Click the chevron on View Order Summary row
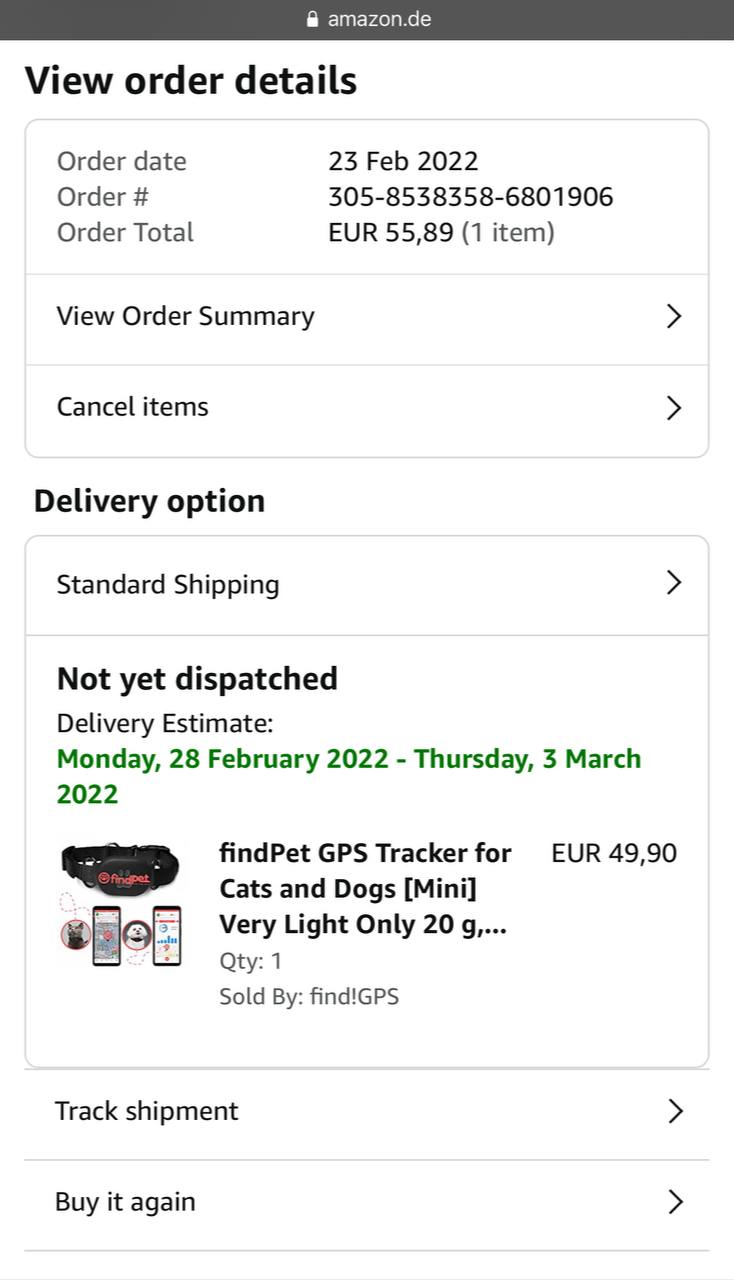The image size is (734, 1280). coord(674,317)
